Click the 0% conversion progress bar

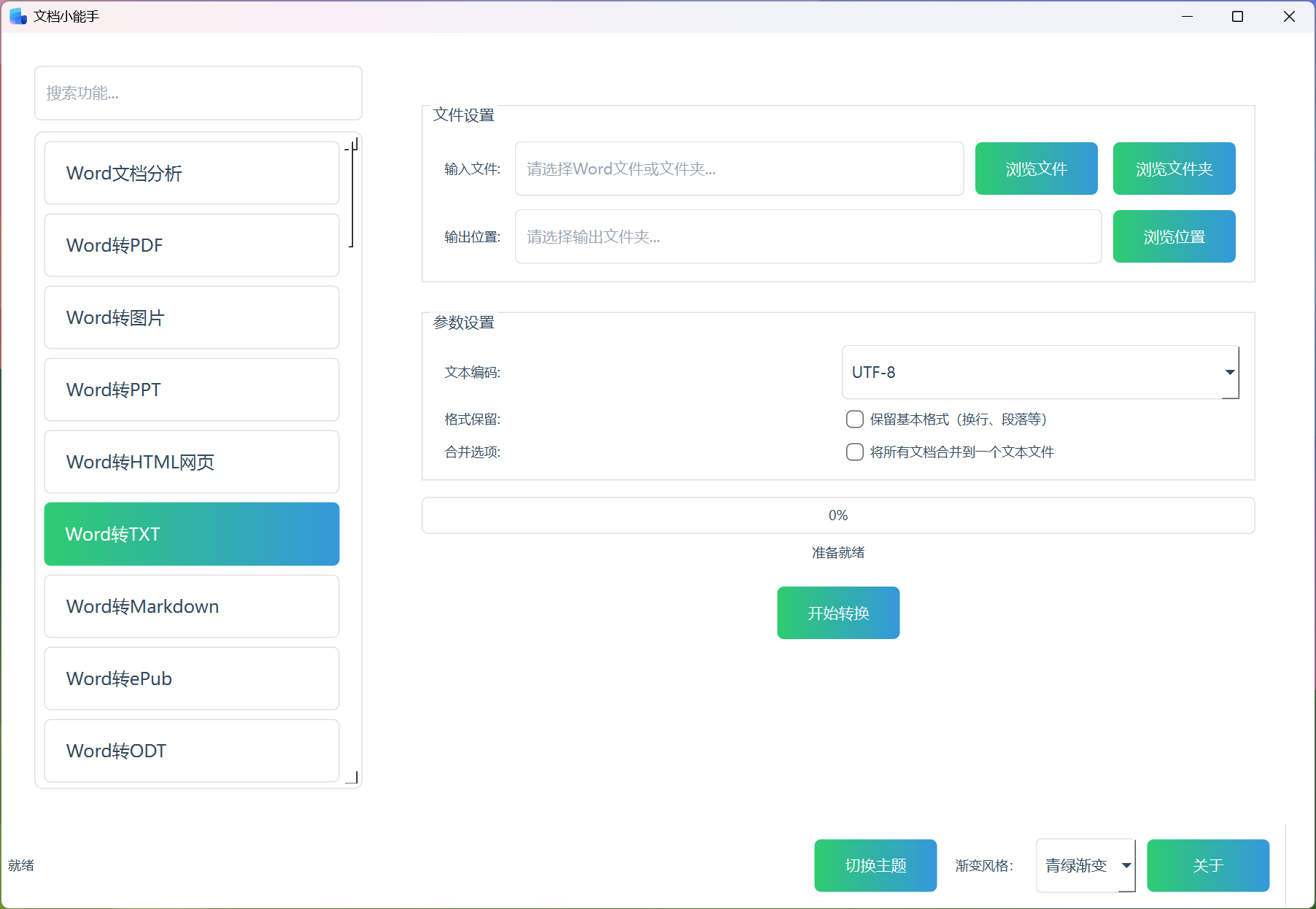[837, 516]
